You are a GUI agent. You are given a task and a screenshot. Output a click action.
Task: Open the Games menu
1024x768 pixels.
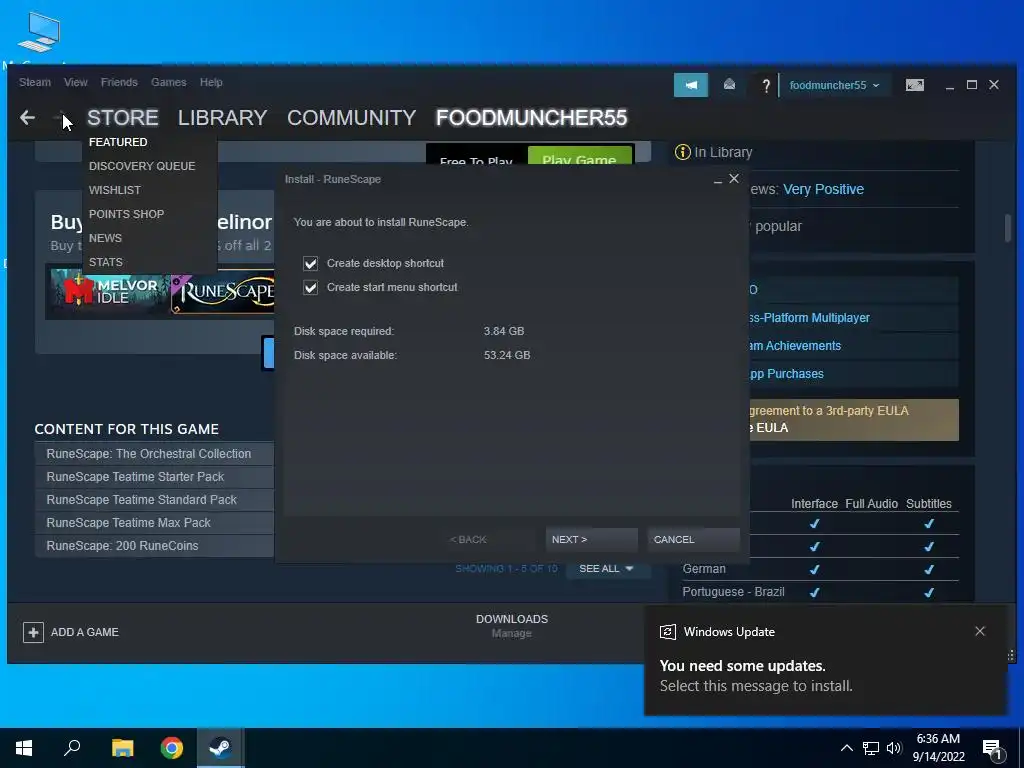coord(168,82)
